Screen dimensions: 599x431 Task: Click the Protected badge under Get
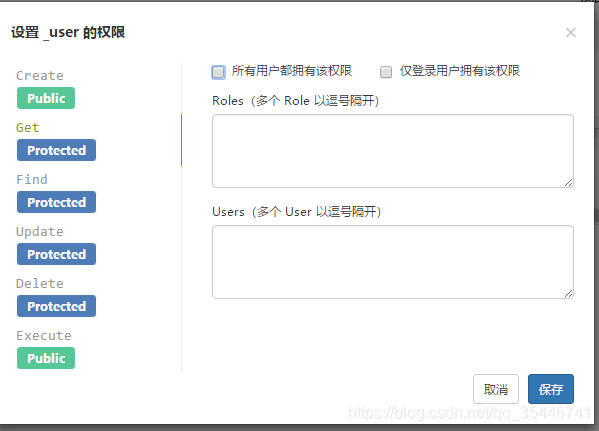(57, 150)
